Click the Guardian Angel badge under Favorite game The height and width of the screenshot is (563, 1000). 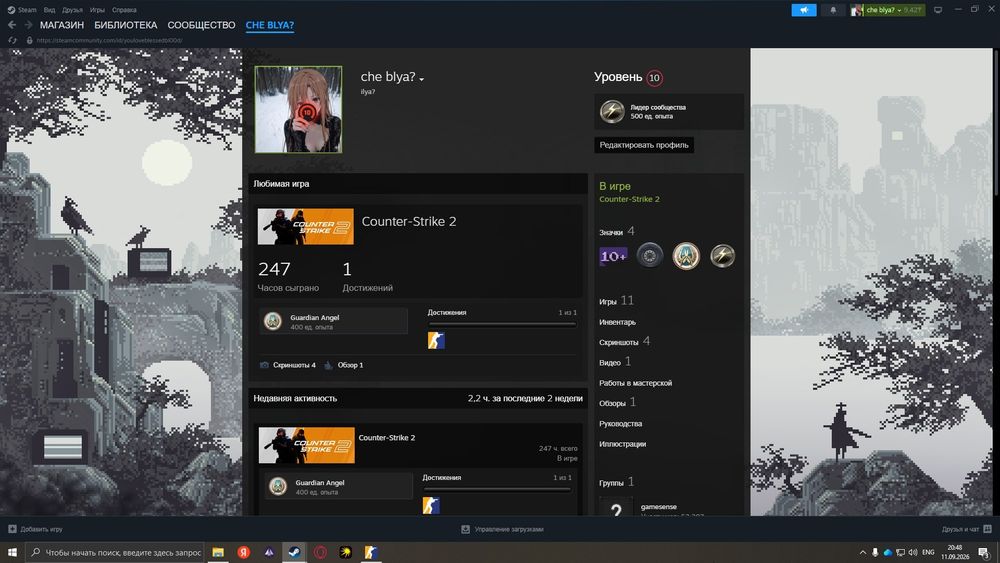(x=273, y=321)
